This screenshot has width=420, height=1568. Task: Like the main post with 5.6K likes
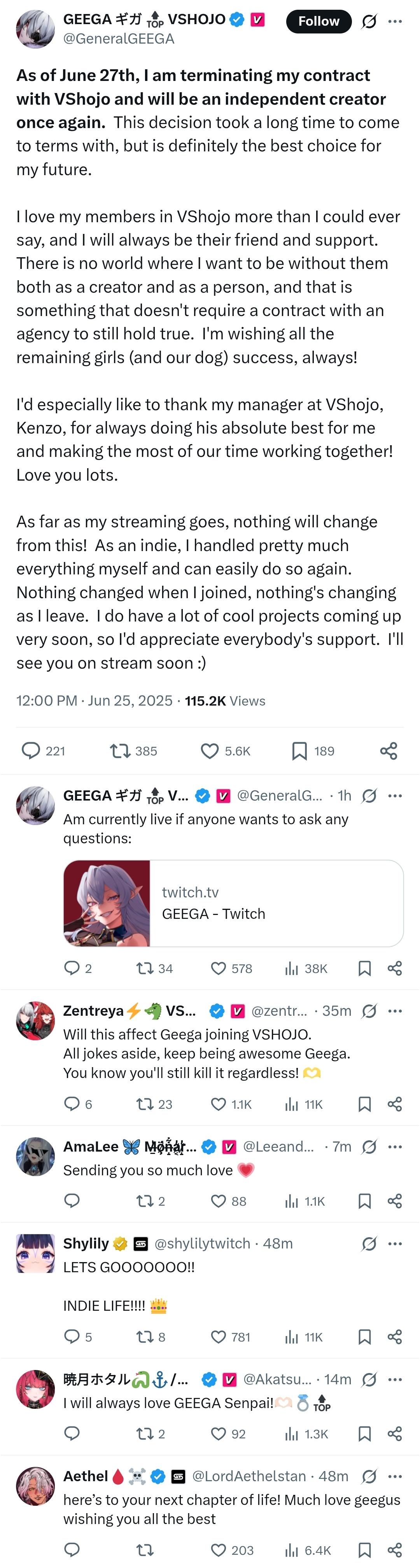pos(210,751)
